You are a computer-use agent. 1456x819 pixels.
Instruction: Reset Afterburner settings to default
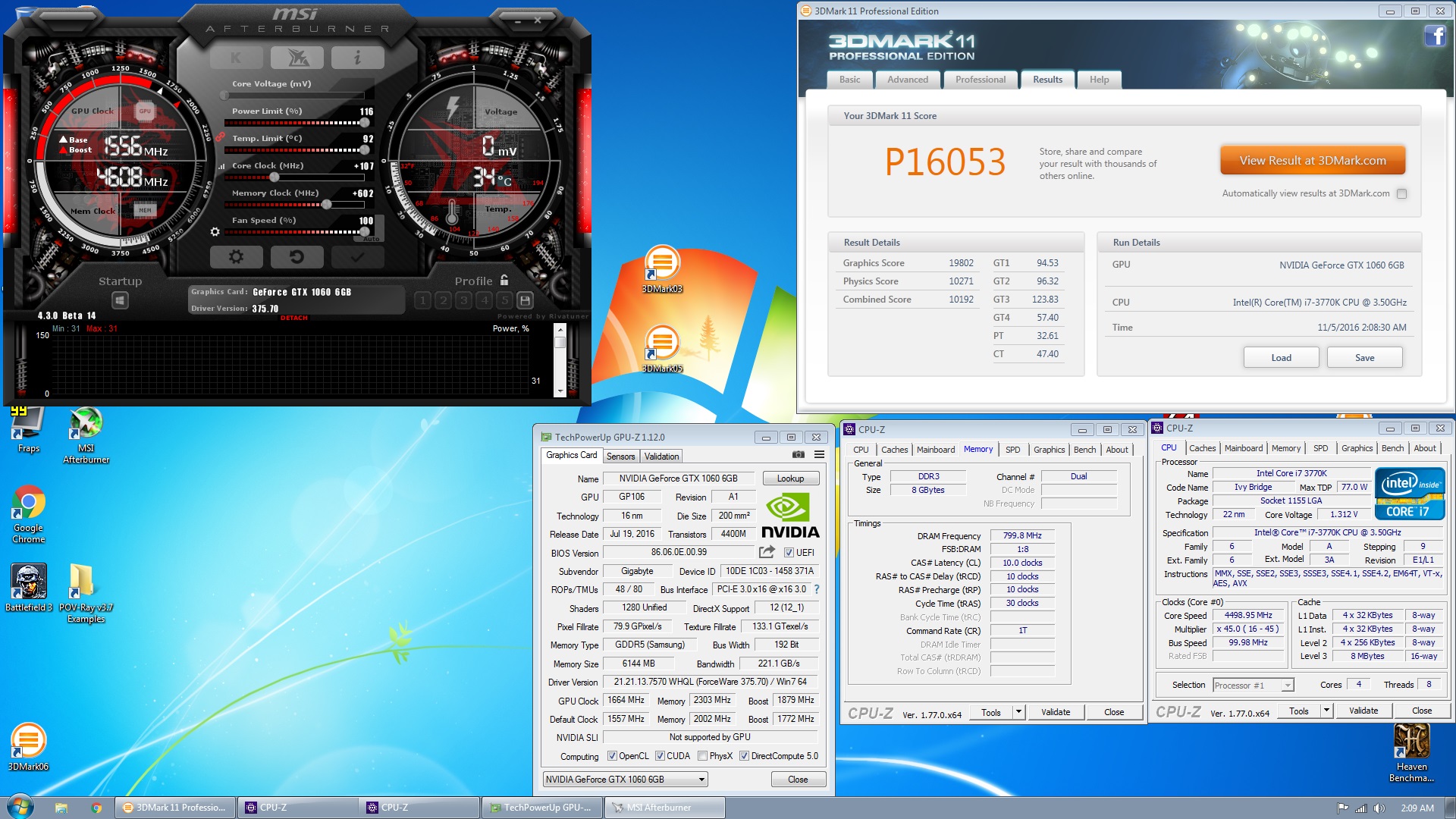click(x=297, y=257)
